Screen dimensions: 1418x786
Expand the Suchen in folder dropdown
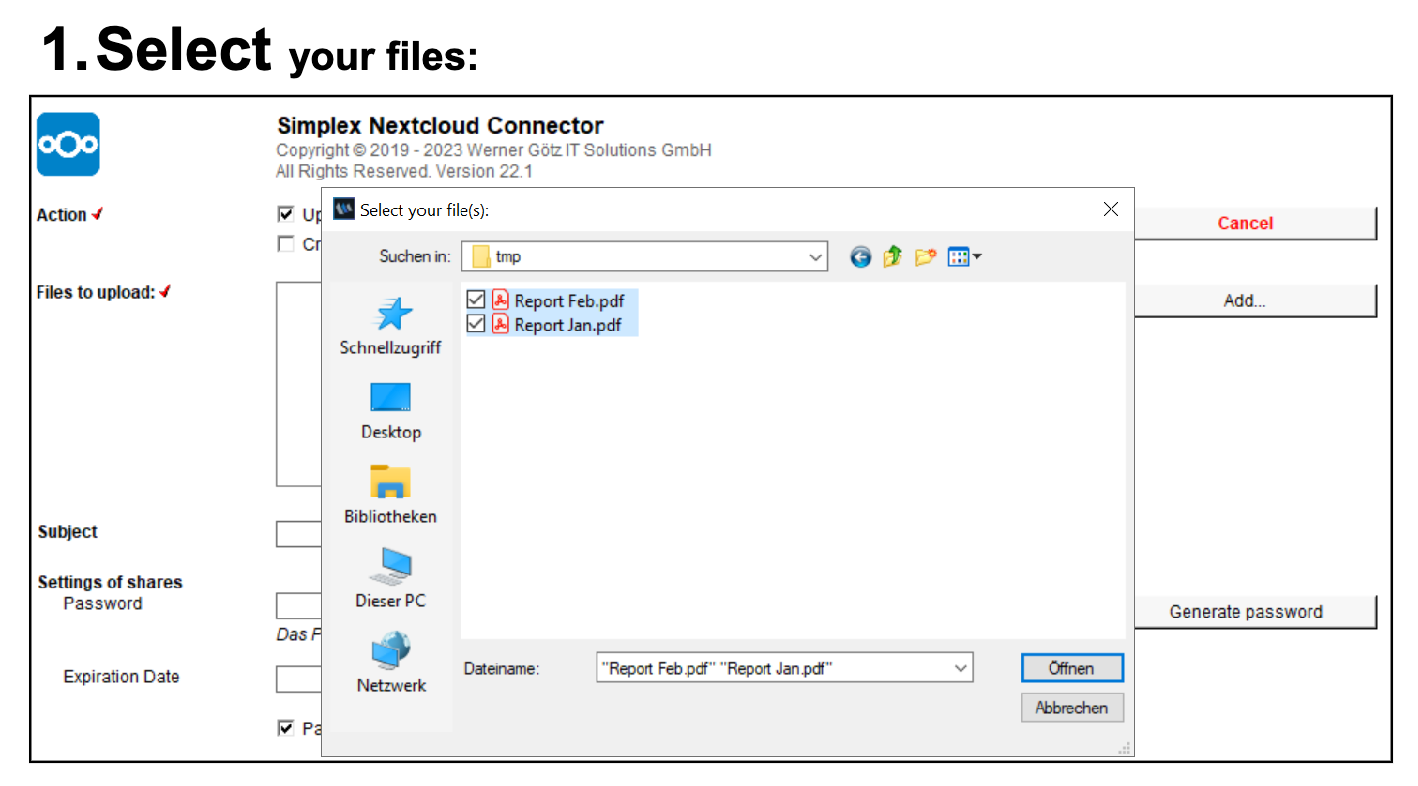(815, 257)
